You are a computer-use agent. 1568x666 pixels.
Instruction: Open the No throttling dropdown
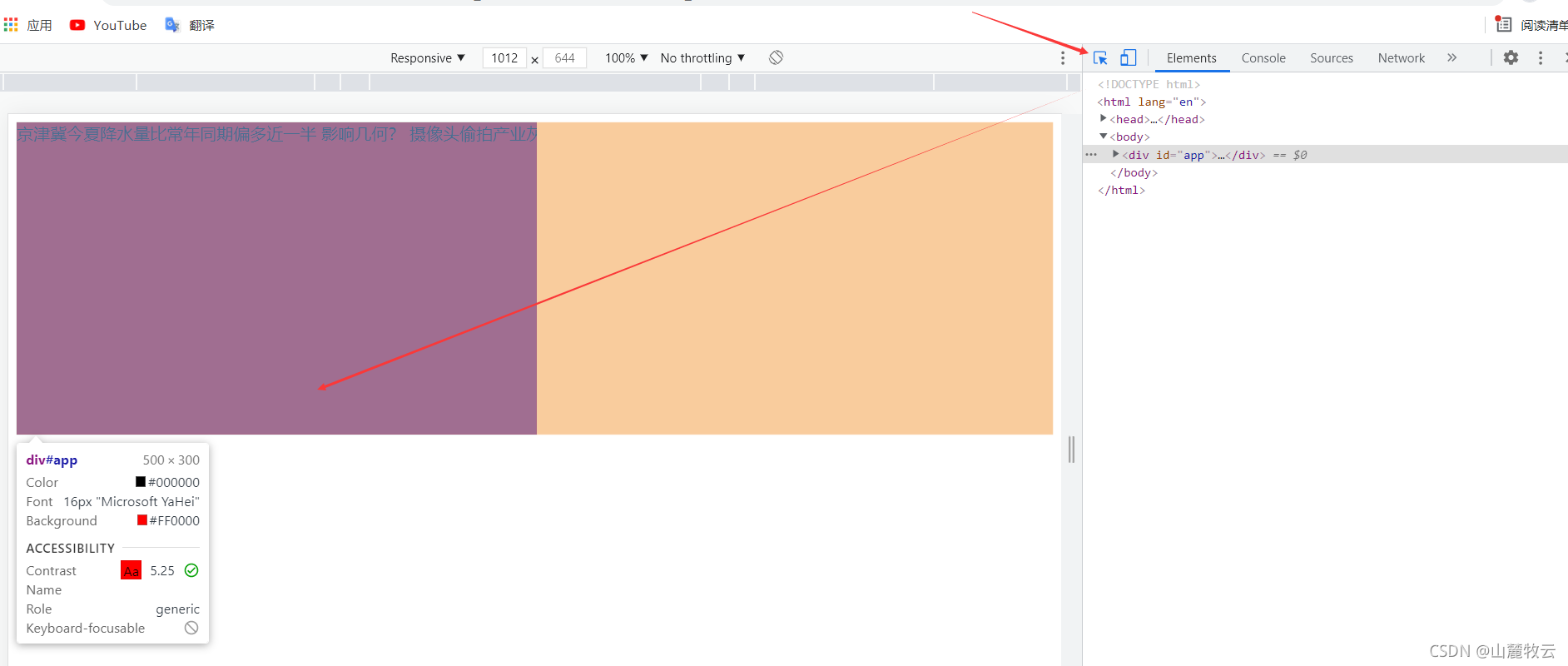(x=702, y=57)
